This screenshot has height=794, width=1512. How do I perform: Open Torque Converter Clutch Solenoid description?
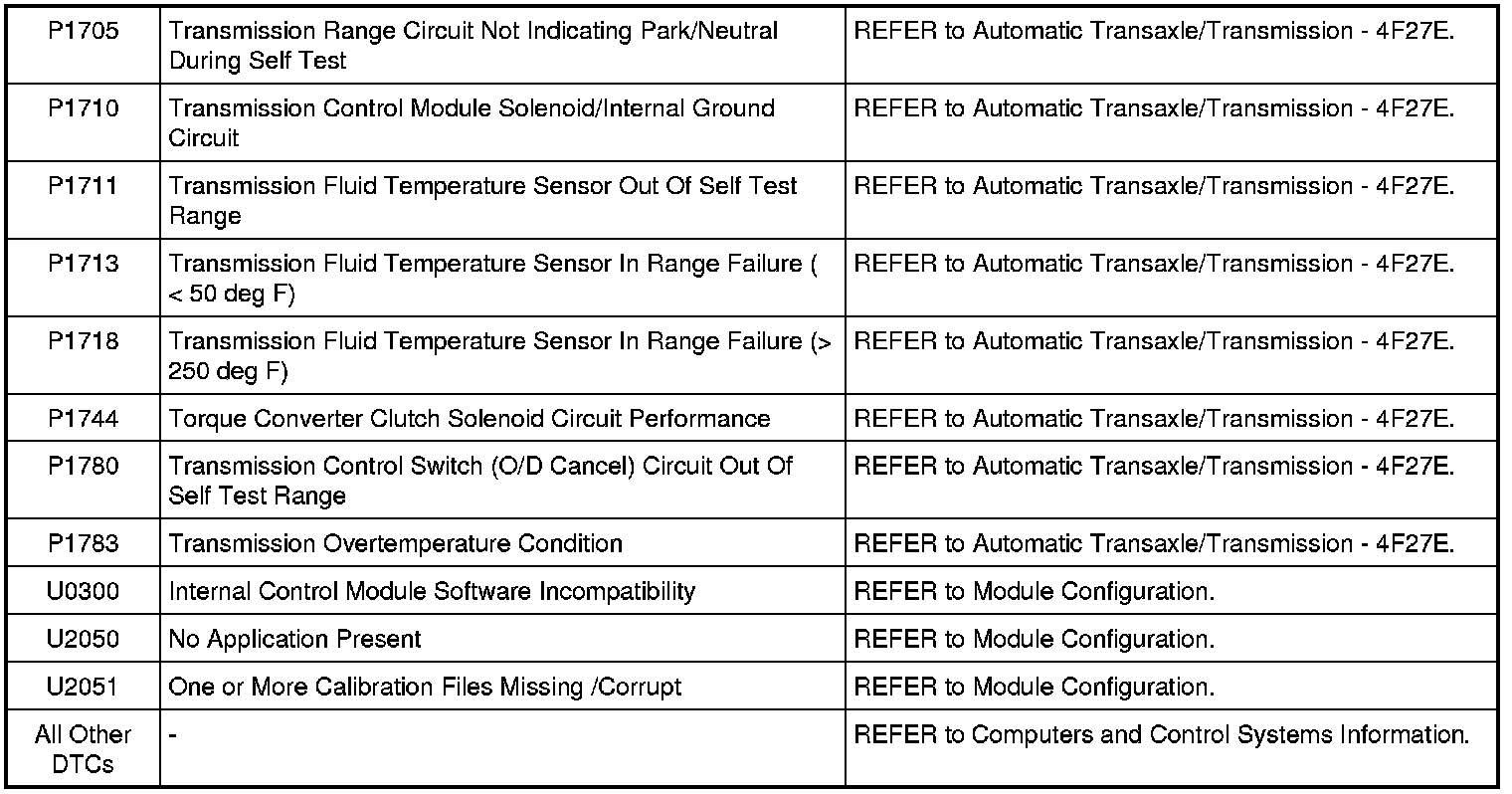(x=470, y=419)
